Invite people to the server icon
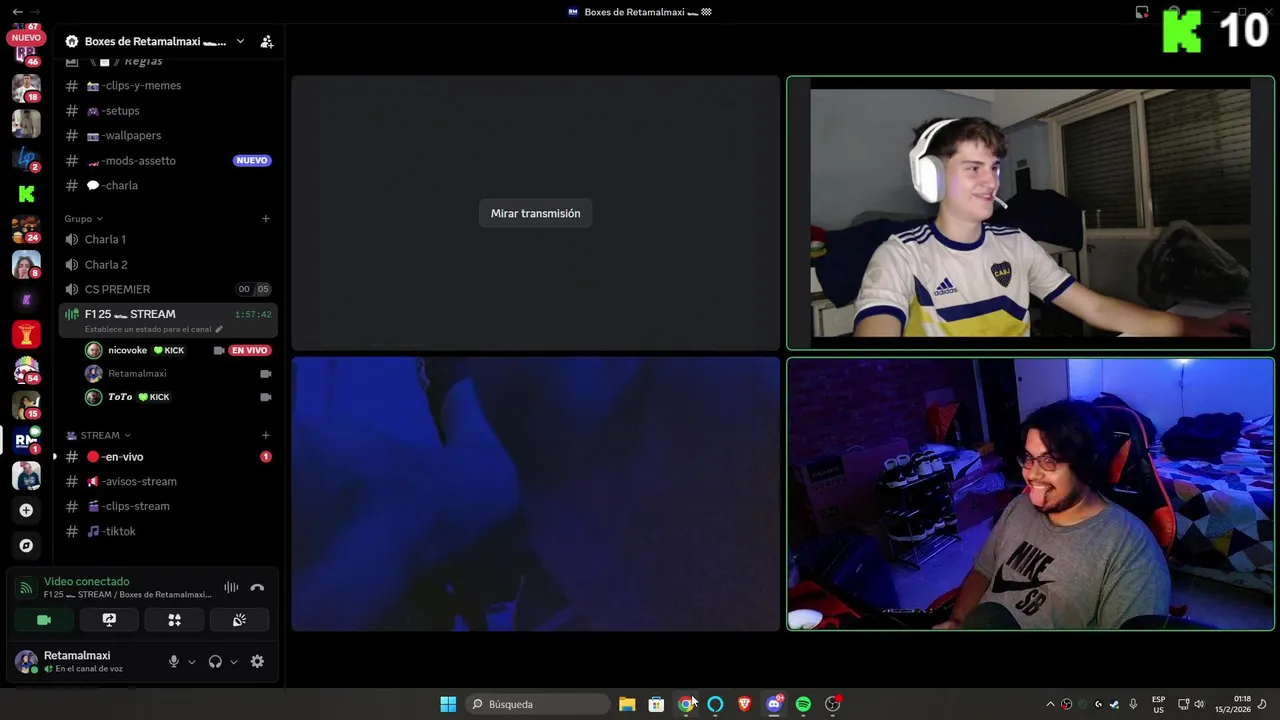 (267, 41)
